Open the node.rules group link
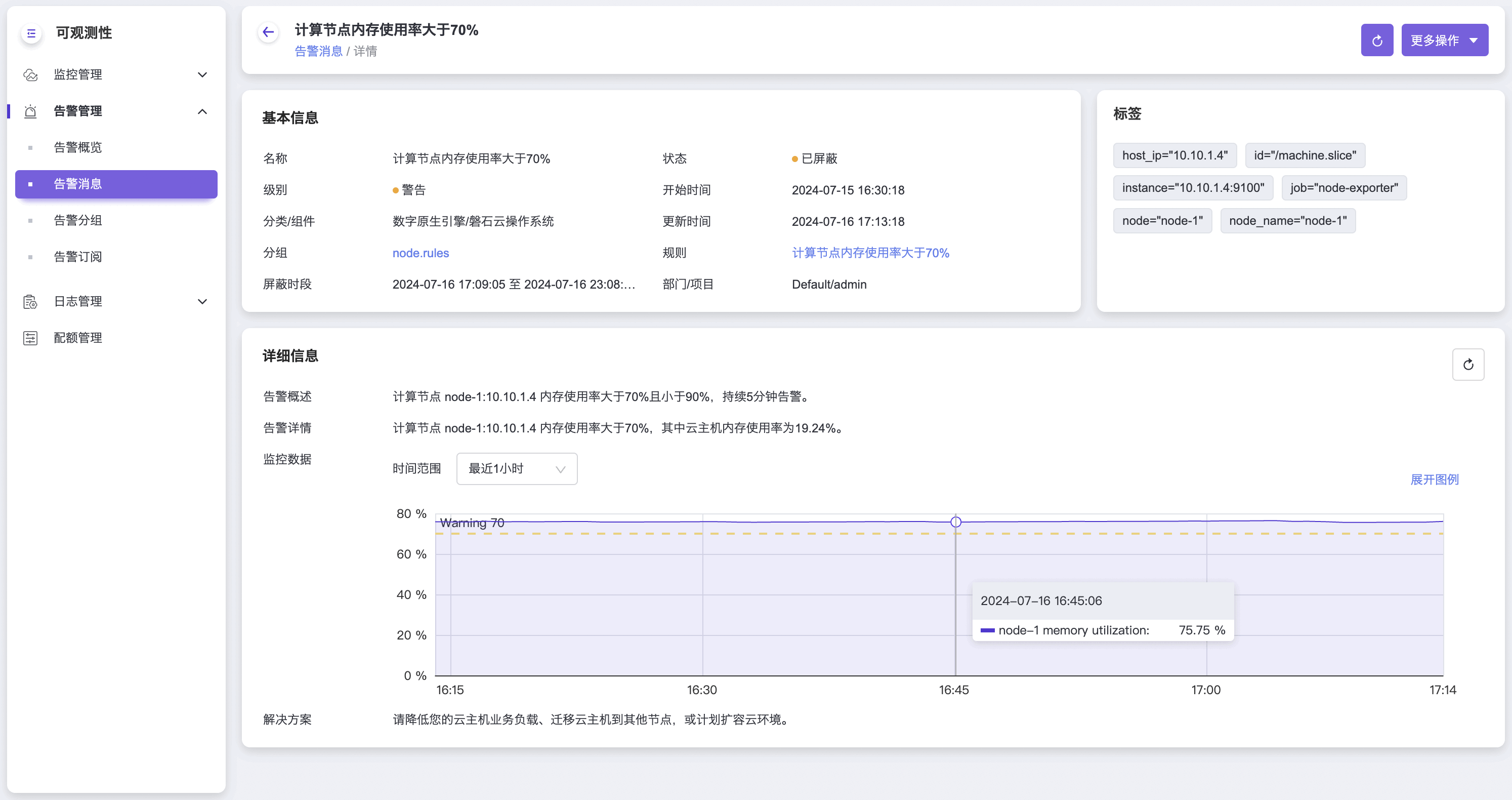The image size is (1512, 800). pos(421,253)
